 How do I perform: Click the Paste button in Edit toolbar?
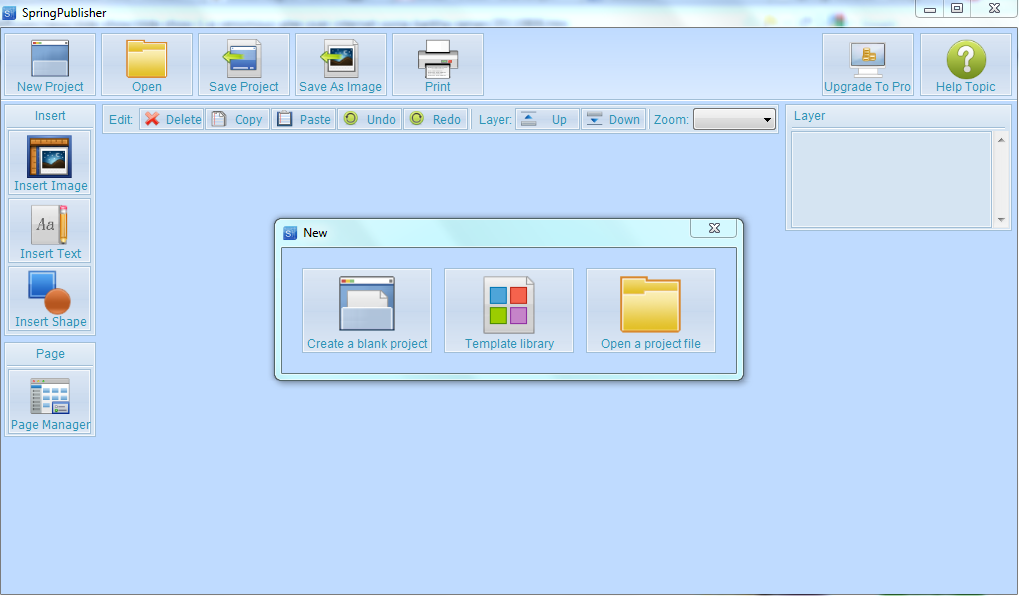pos(303,119)
